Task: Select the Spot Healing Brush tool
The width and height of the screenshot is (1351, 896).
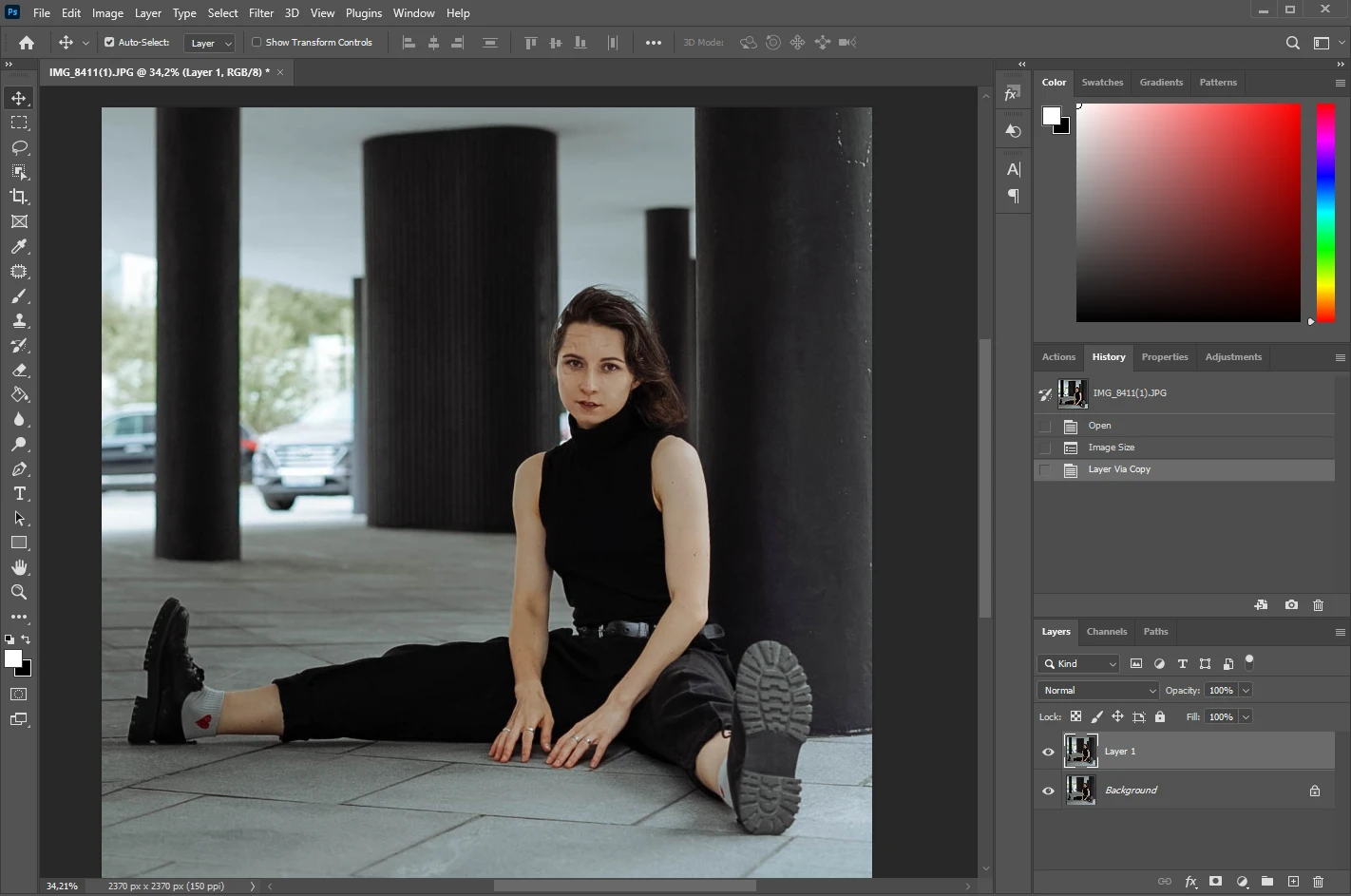Action: (19, 271)
